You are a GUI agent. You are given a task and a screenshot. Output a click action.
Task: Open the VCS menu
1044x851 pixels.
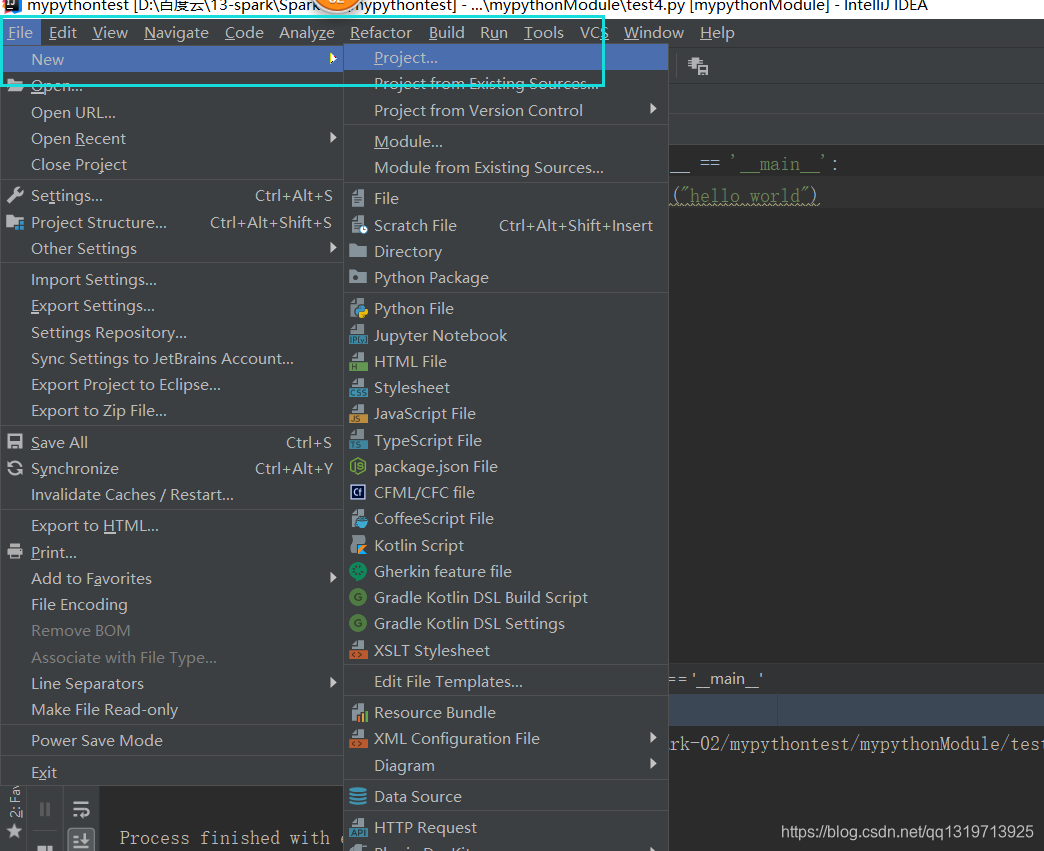point(593,32)
